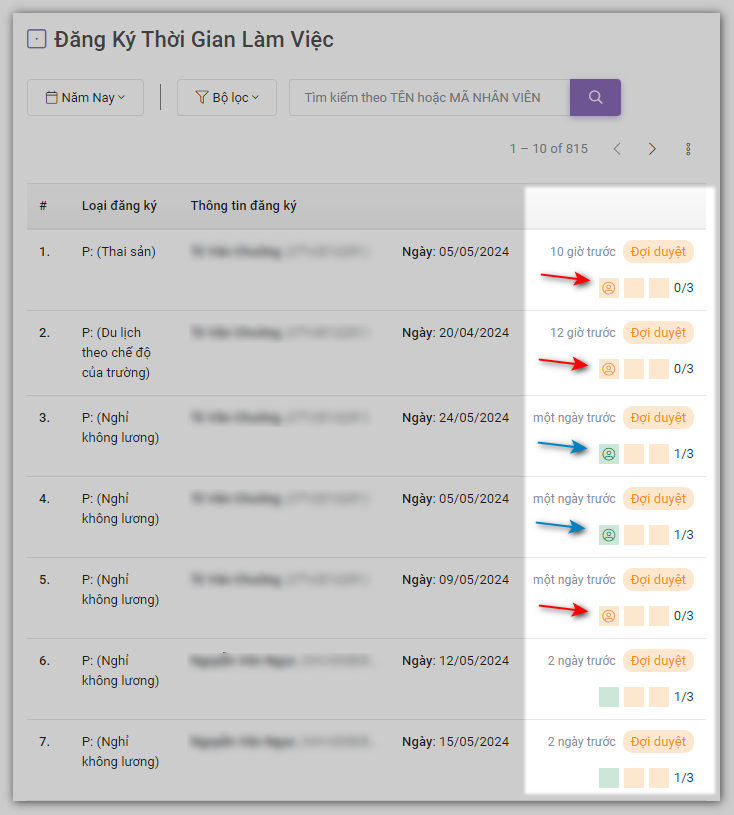Click orange approver icon in row 5
Image resolution: width=734 pixels, height=815 pixels.
point(608,616)
